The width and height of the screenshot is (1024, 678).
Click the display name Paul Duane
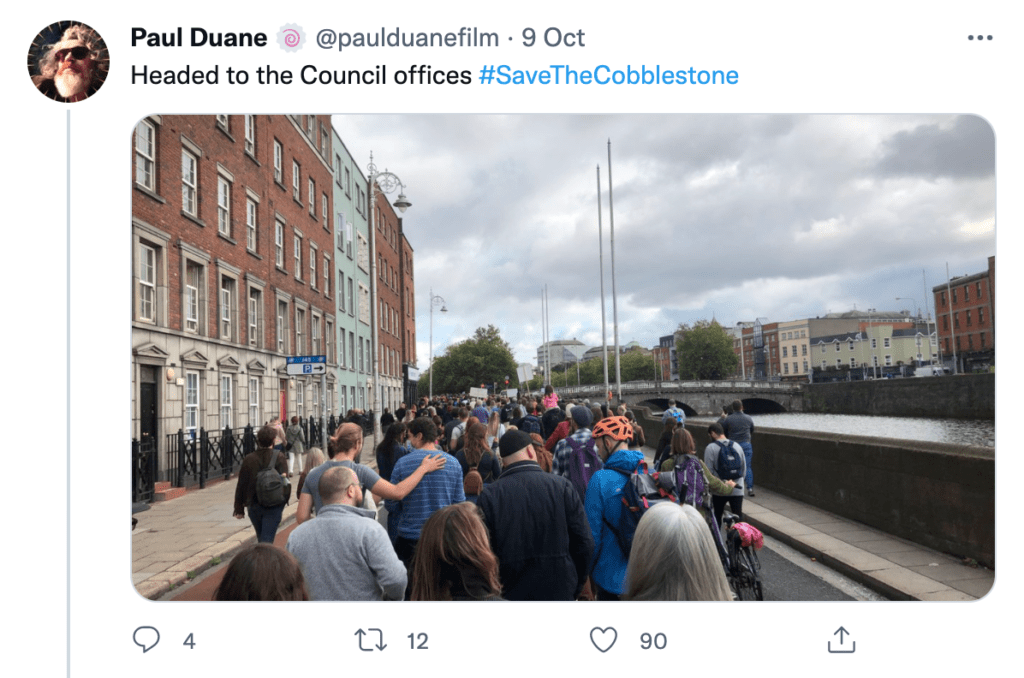(x=199, y=38)
